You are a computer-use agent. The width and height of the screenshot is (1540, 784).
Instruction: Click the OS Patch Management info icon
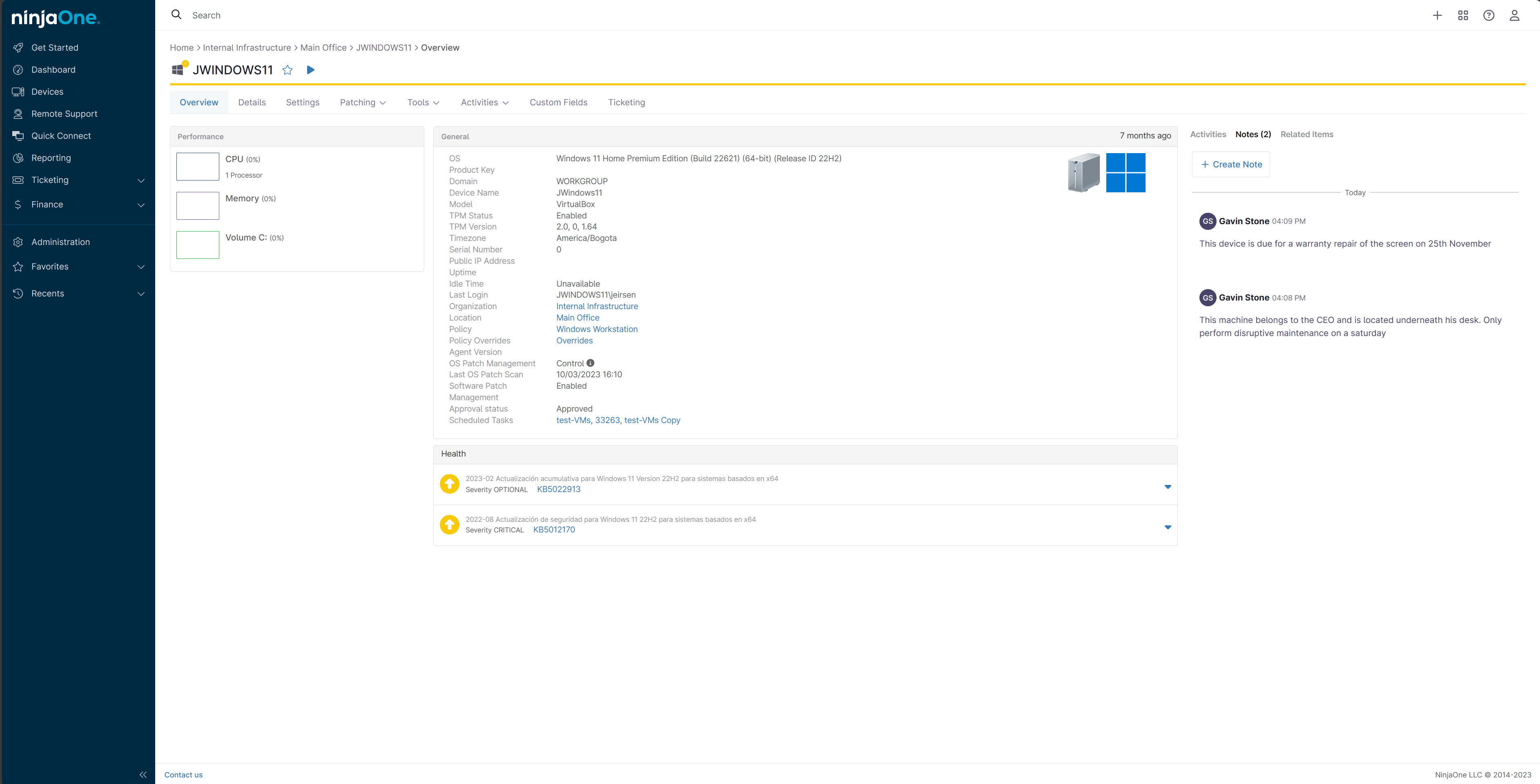point(590,363)
